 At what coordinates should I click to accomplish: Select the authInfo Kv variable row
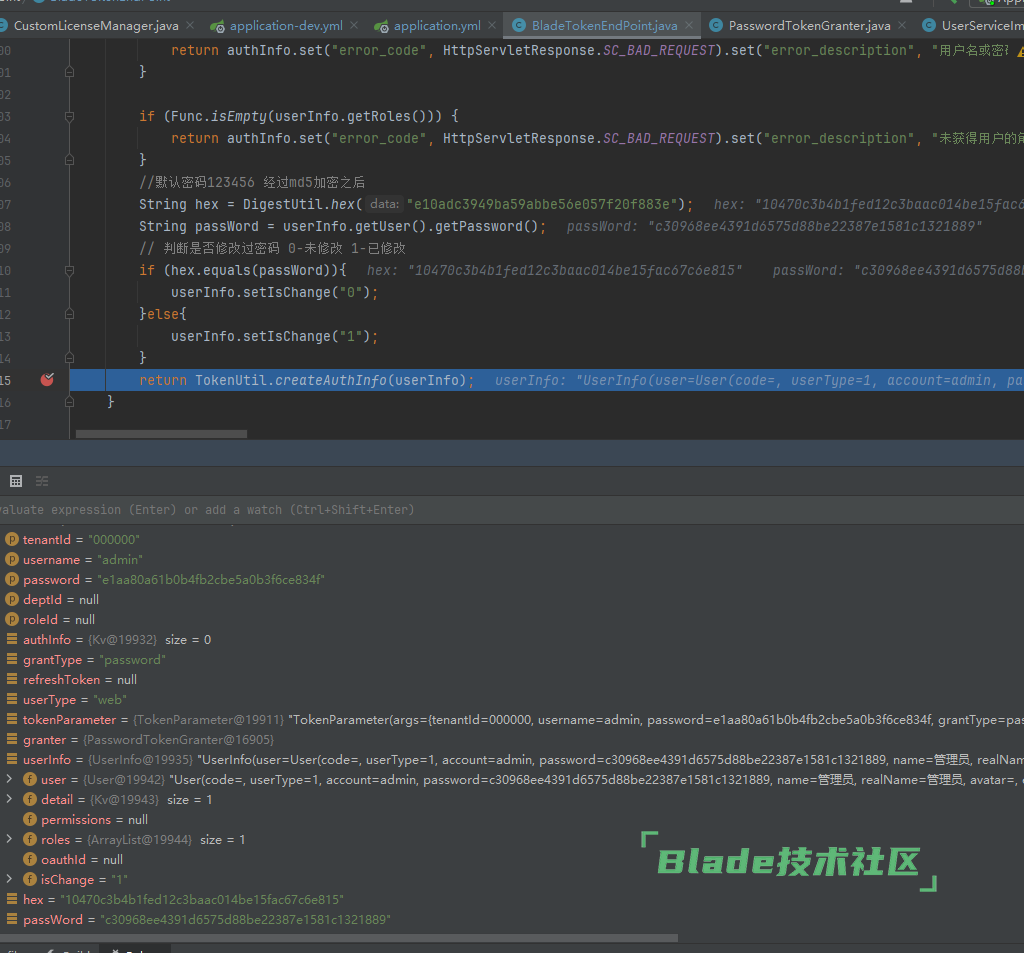point(512,639)
